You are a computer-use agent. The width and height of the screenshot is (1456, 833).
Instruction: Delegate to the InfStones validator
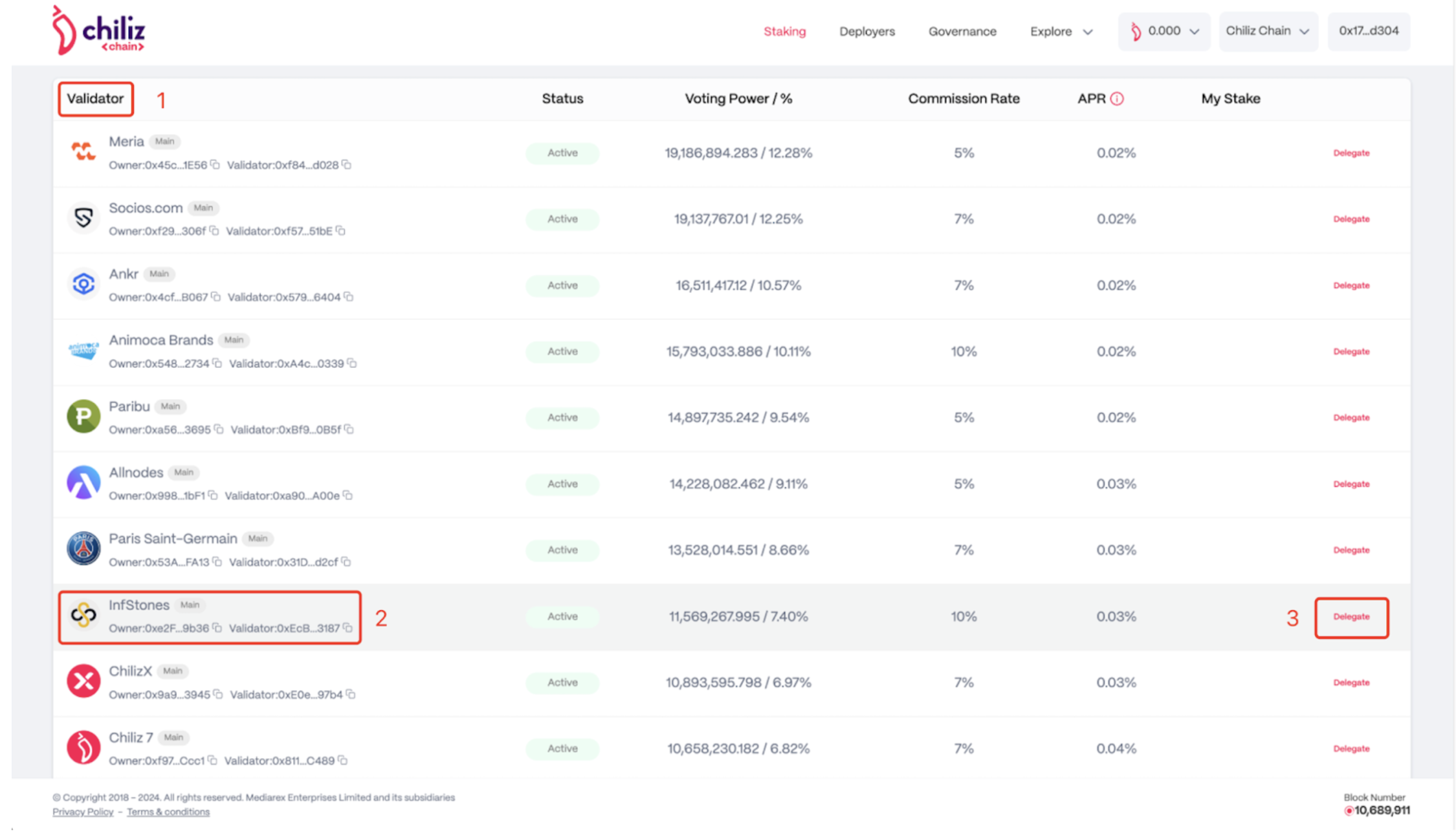click(x=1351, y=617)
